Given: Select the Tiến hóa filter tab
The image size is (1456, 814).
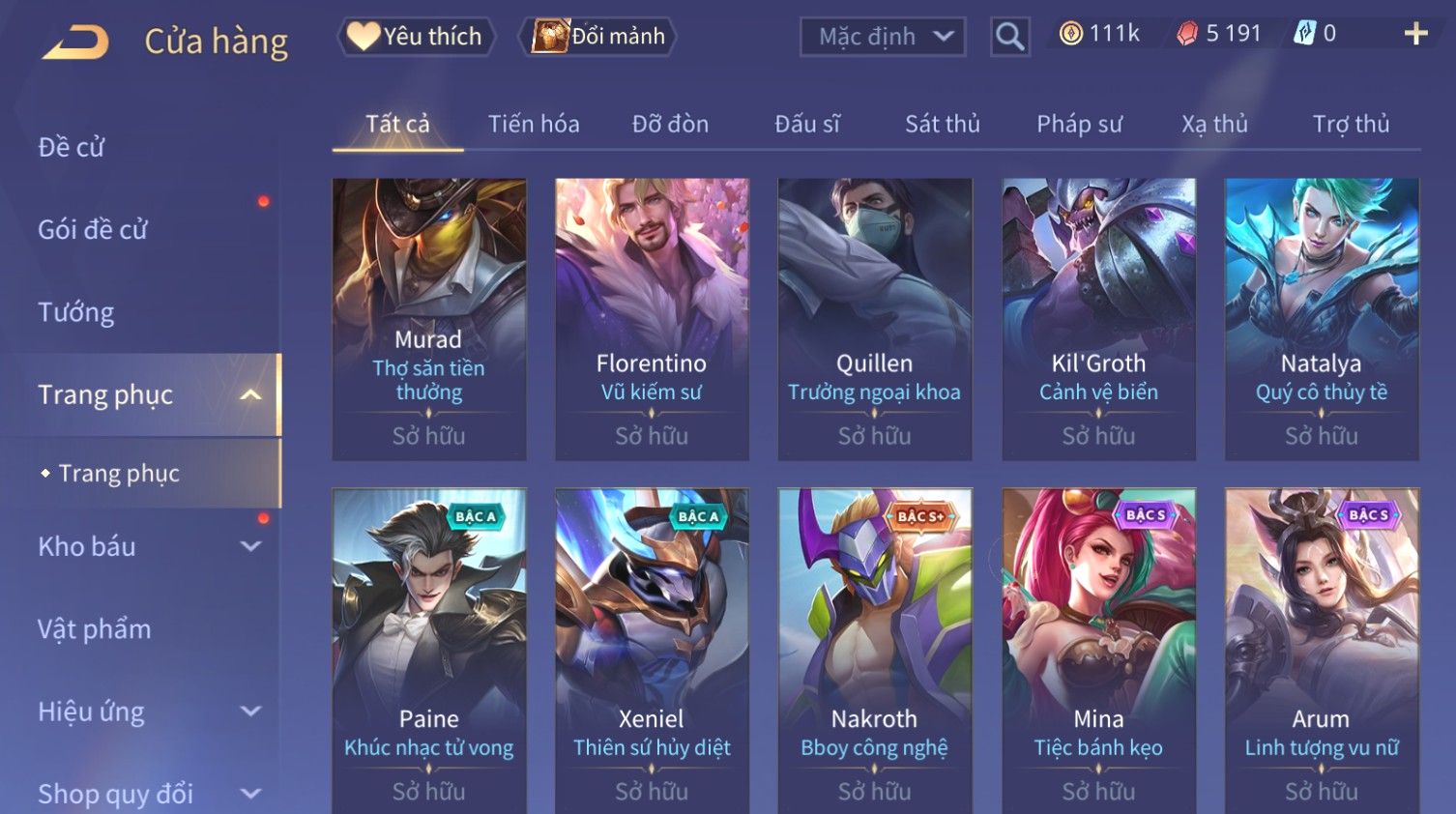Looking at the screenshot, I should coord(534,124).
